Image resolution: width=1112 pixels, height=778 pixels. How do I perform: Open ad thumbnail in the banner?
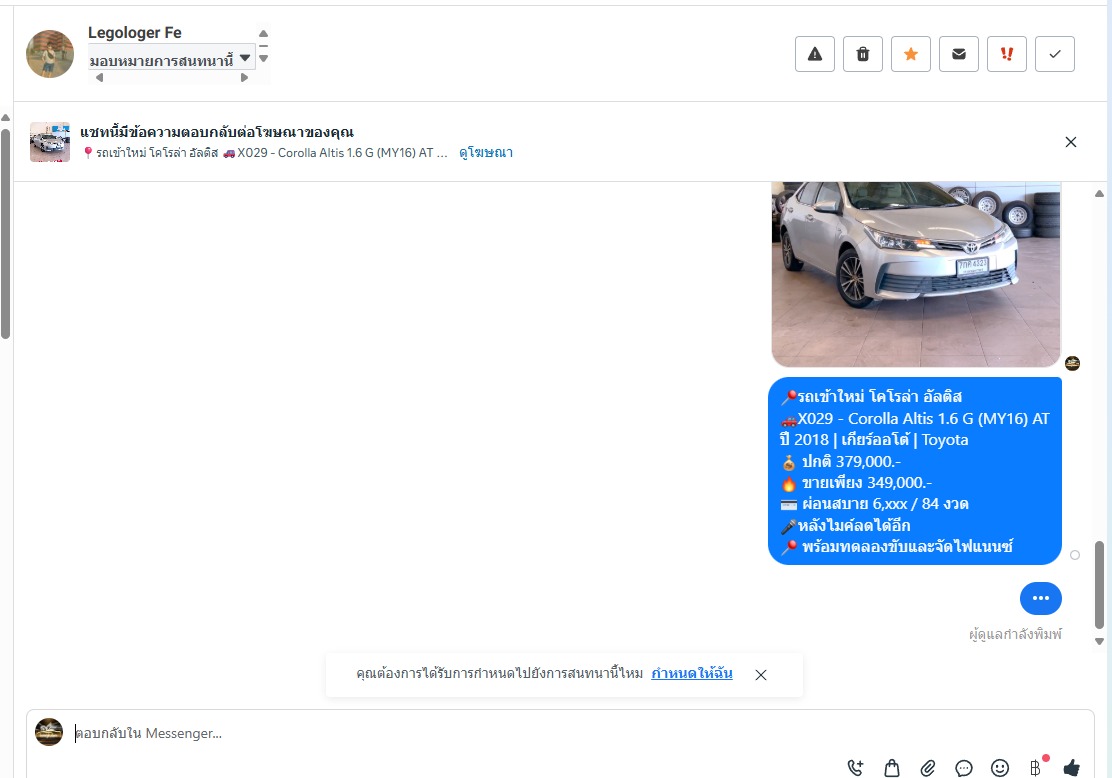point(50,142)
